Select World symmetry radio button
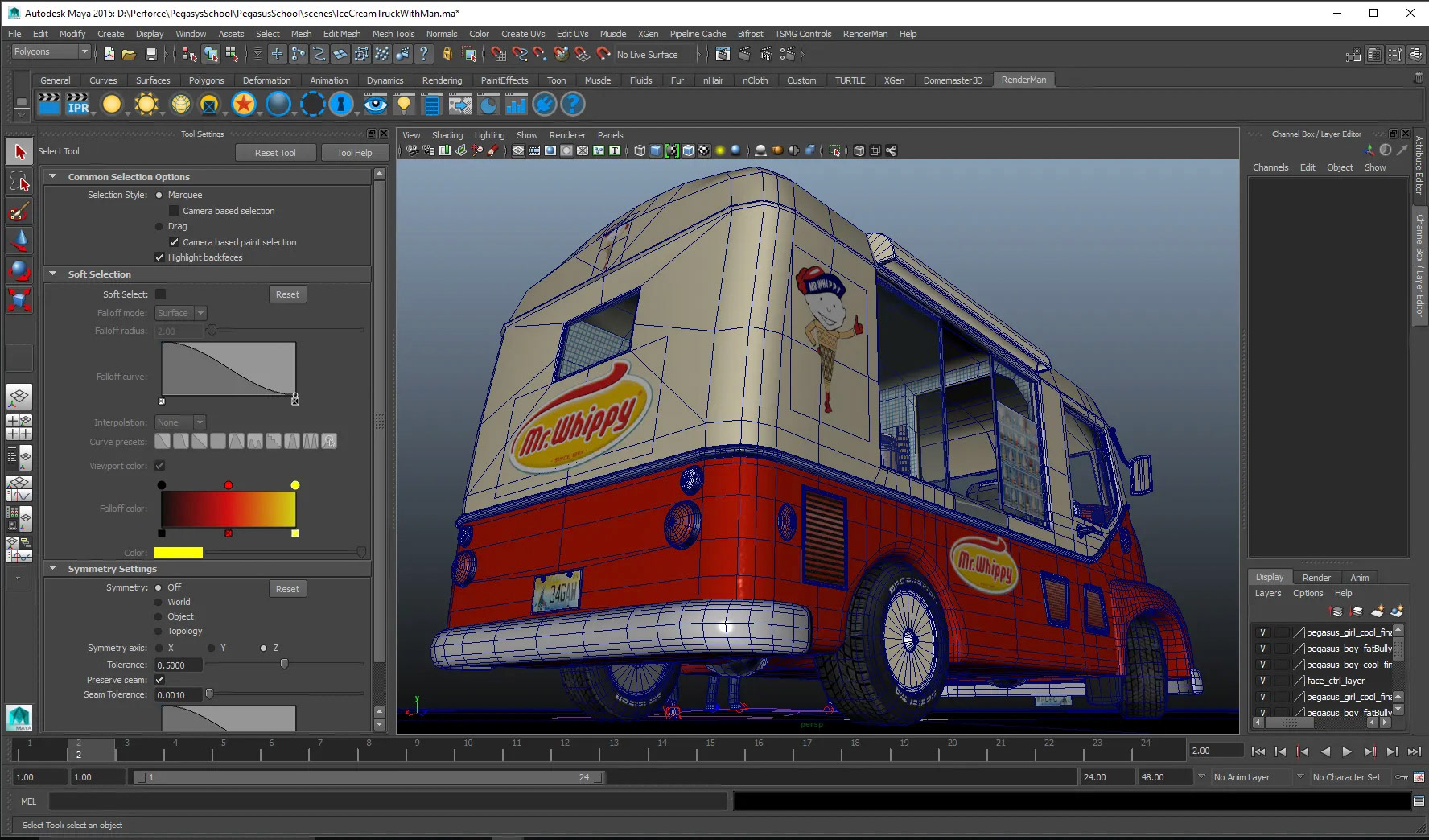The height and width of the screenshot is (840, 1429). coord(159,602)
